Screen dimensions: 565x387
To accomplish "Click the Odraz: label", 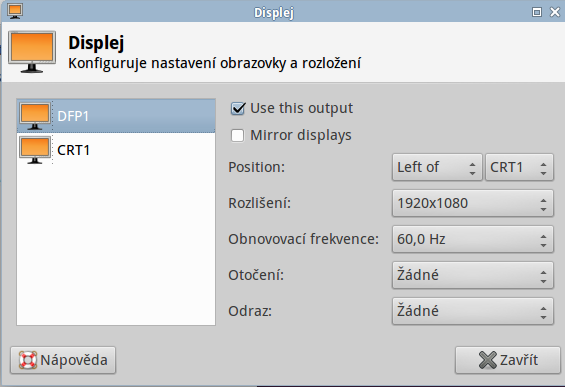I will [x=250, y=311].
